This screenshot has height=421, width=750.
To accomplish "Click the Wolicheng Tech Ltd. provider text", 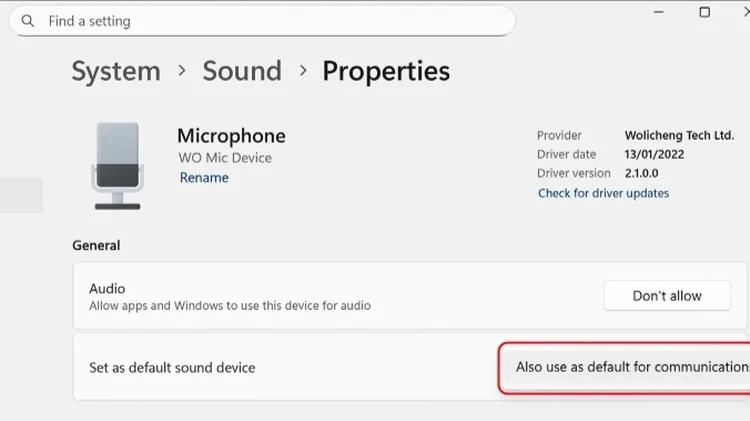I will pos(679,136).
